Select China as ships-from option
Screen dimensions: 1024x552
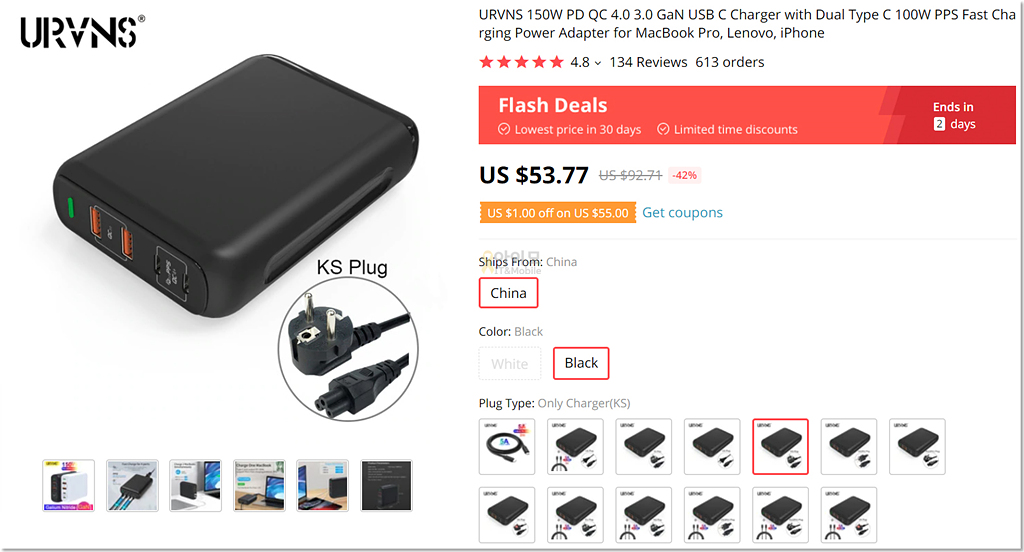pyautogui.click(x=508, y=293)
